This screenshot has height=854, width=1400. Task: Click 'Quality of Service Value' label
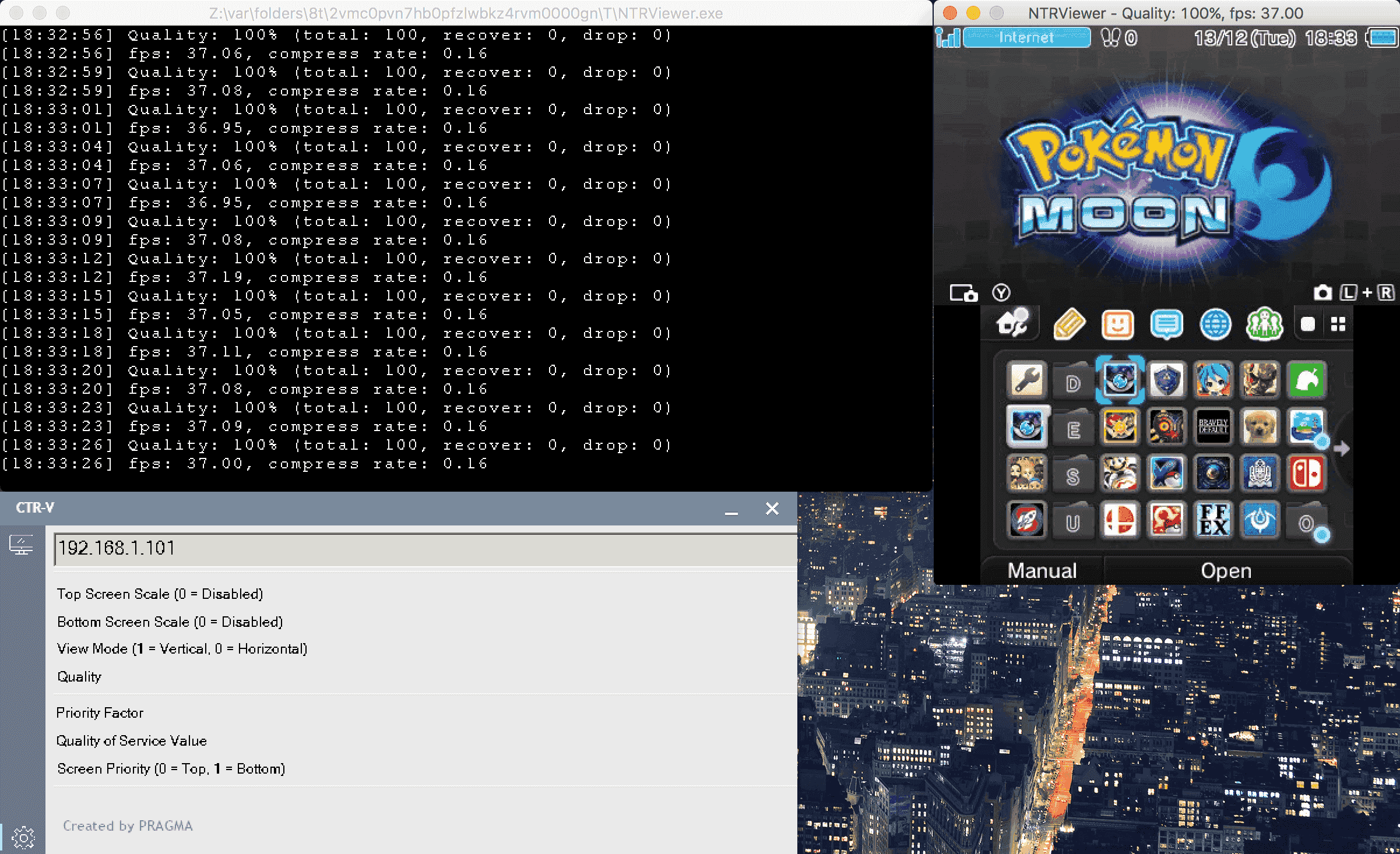coord(132,741)
